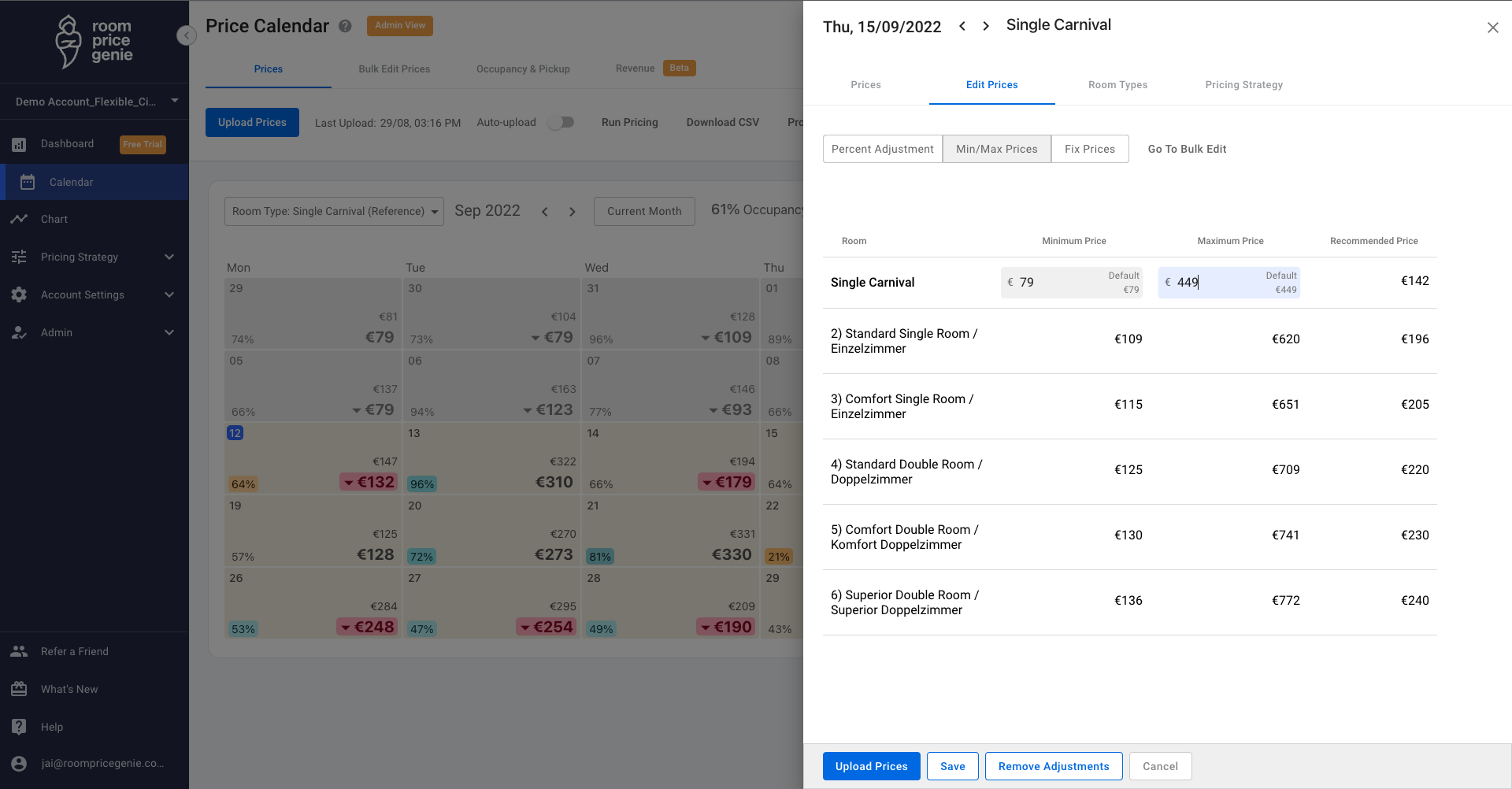Enable the Auto-upload toggle
Viewport: 1512px width, 789px height.
coord(561,122)
